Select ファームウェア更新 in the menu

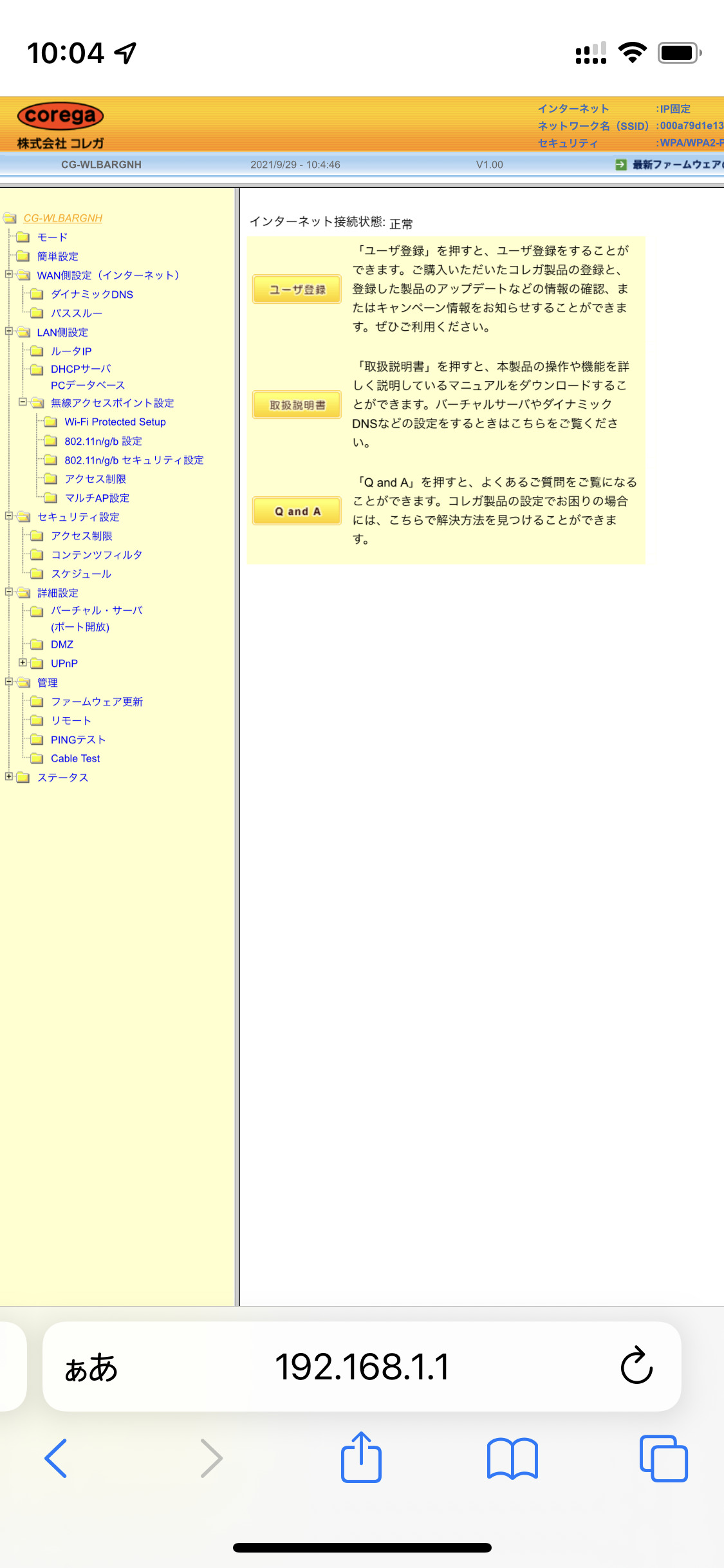click(97, 702)
